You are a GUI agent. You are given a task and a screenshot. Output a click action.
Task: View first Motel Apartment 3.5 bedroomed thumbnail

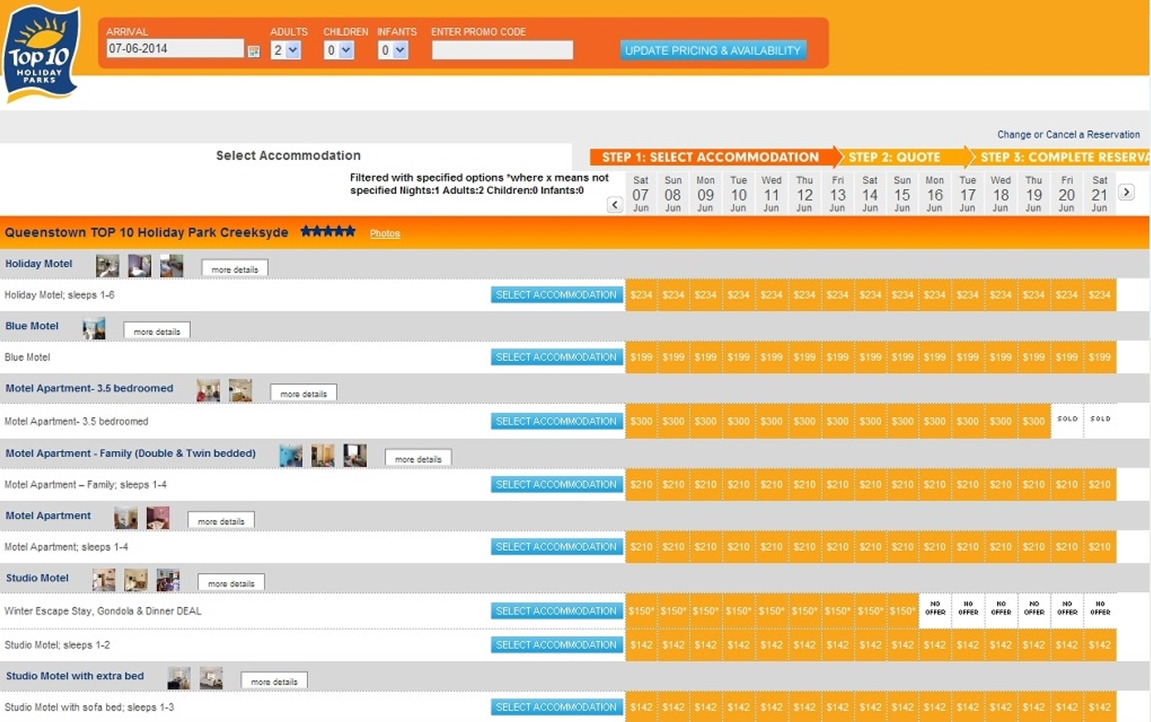208,390
